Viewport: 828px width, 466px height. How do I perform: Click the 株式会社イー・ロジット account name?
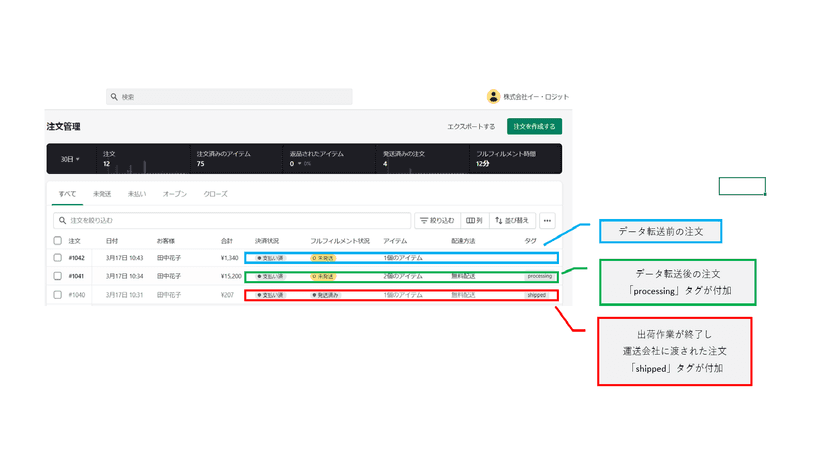pos(535,97)
